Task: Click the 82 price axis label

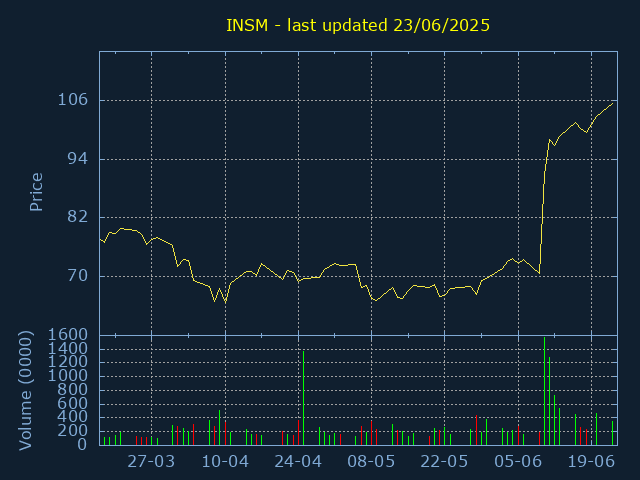Action: [78, 217]
